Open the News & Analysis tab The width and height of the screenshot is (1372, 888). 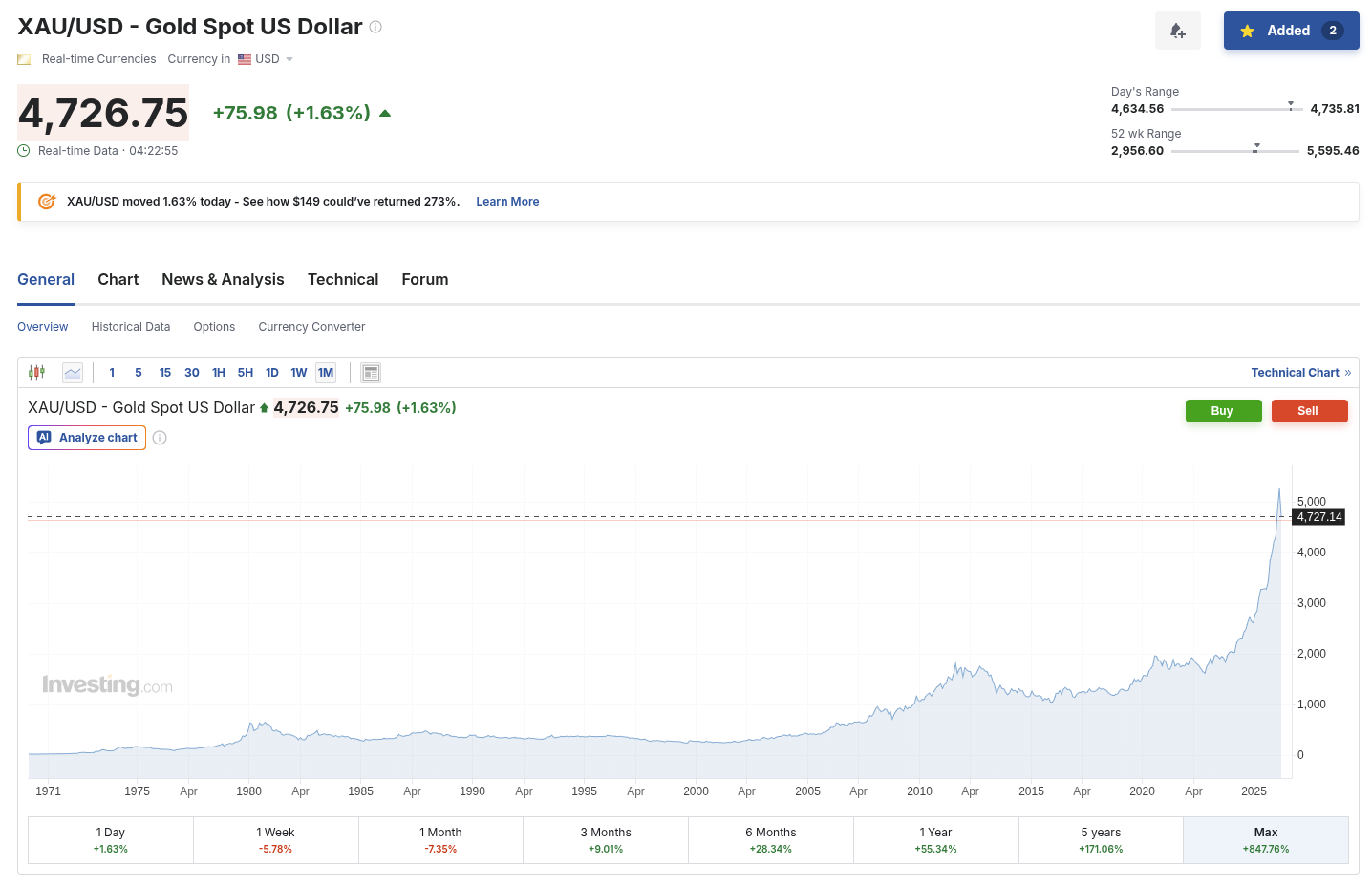pyautogui.click(x=223, y=279)
